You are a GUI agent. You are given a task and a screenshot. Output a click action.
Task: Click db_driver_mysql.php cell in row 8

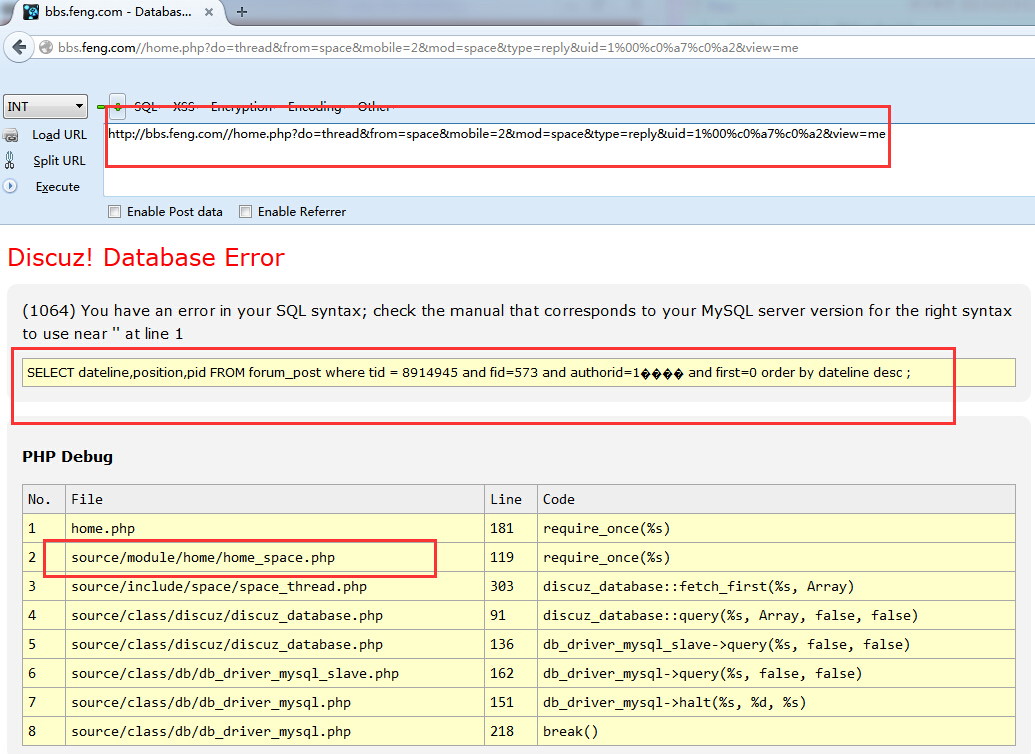tap(275, 732)
